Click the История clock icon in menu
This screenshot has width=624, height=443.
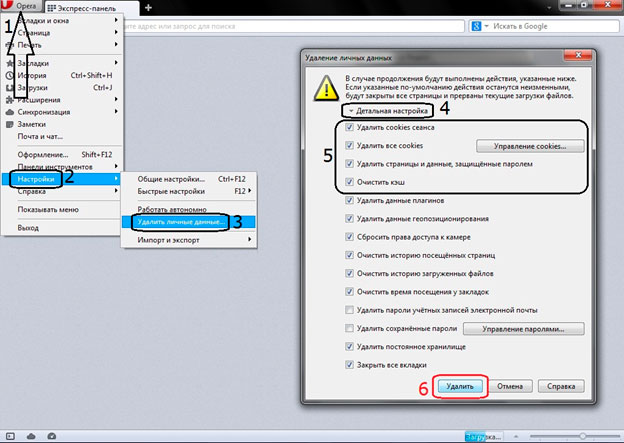[10, 75]
